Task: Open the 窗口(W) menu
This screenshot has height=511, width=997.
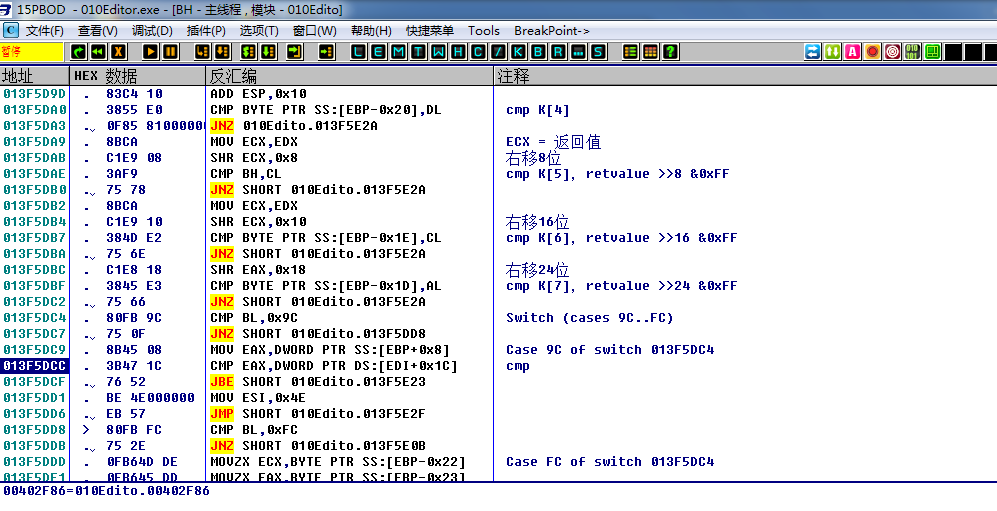Action: click(x=315, y=31)
